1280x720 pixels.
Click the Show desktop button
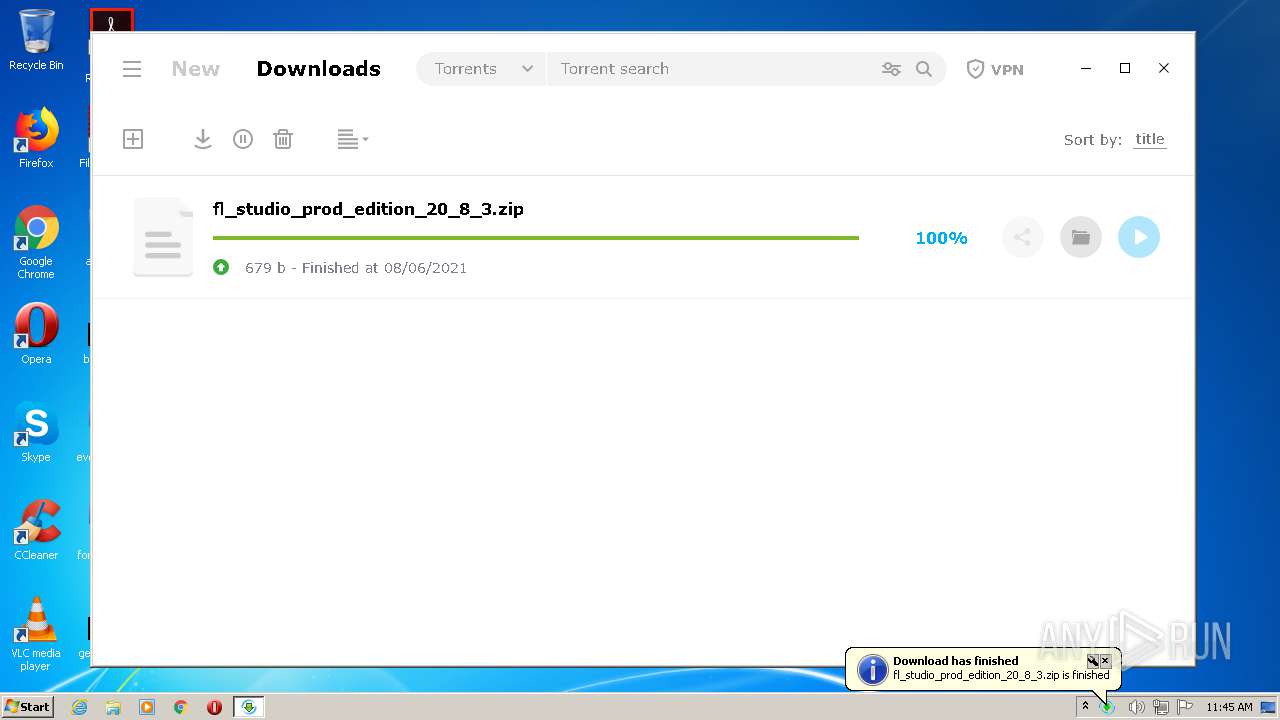pos(1269,707)
